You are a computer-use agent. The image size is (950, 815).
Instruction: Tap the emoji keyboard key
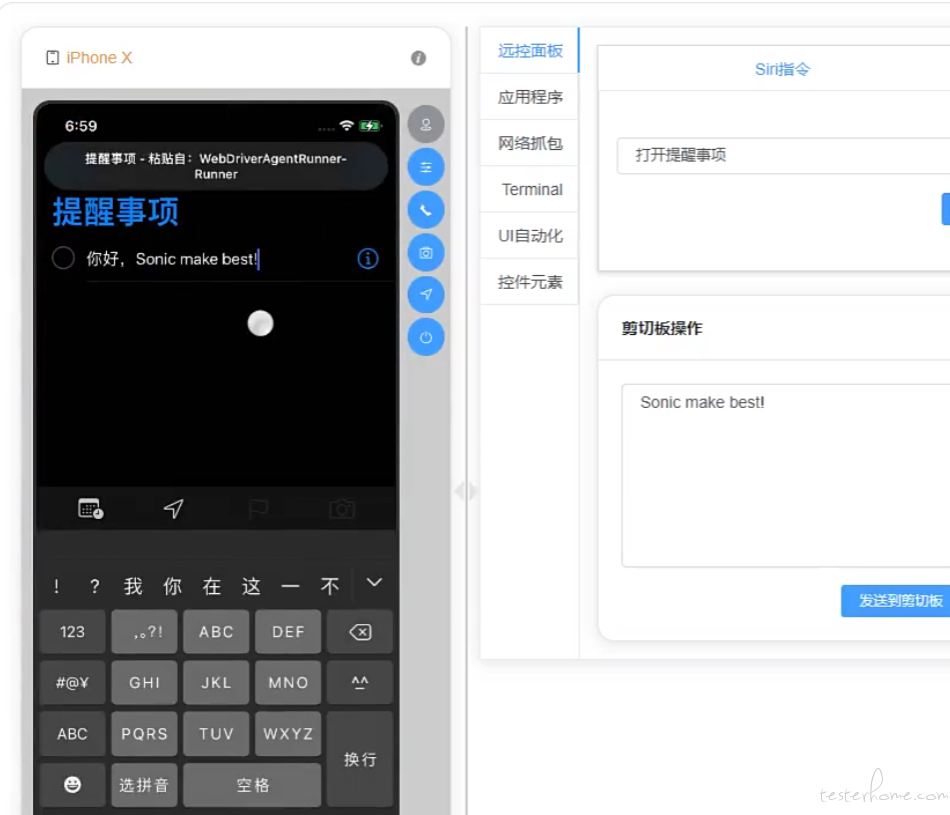pos(73,785)
